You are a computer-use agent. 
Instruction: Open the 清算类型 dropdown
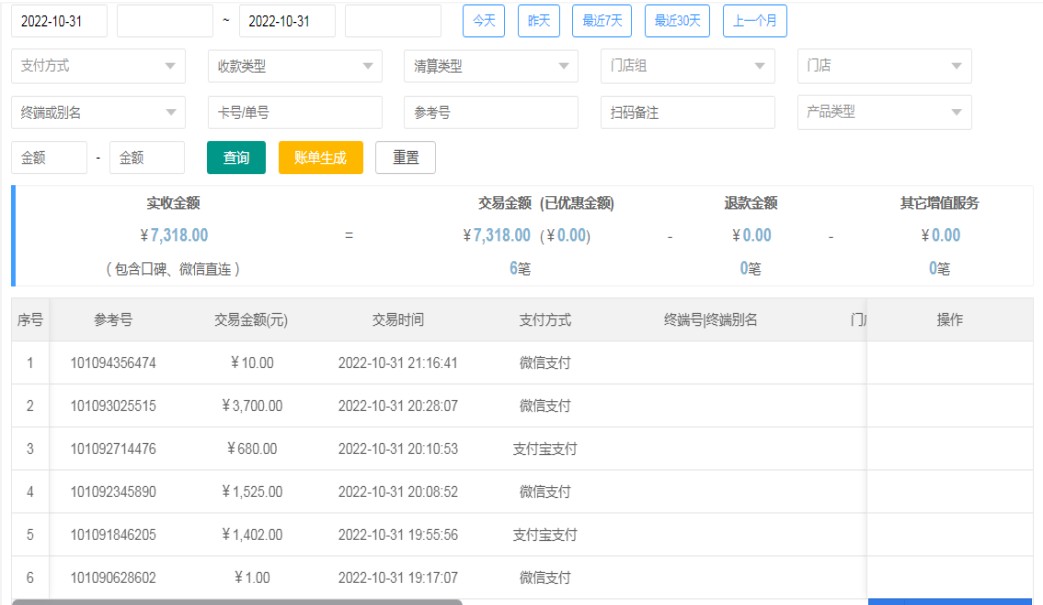coord(491,66)
